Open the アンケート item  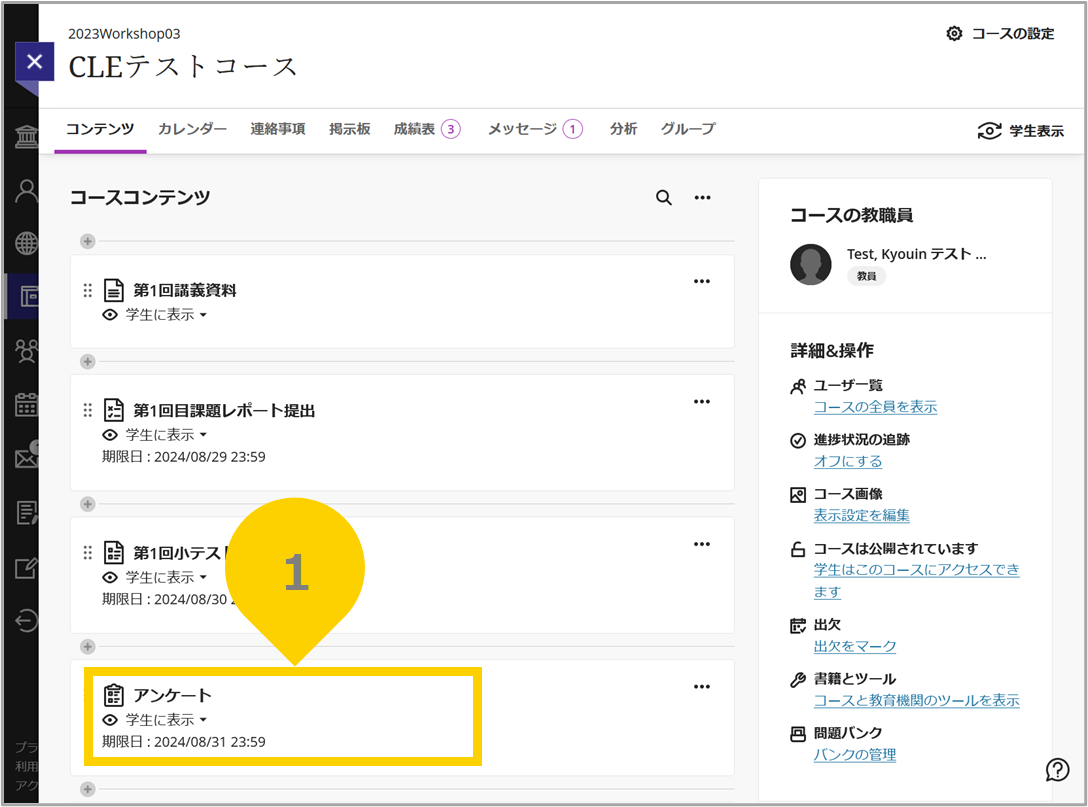172,695
